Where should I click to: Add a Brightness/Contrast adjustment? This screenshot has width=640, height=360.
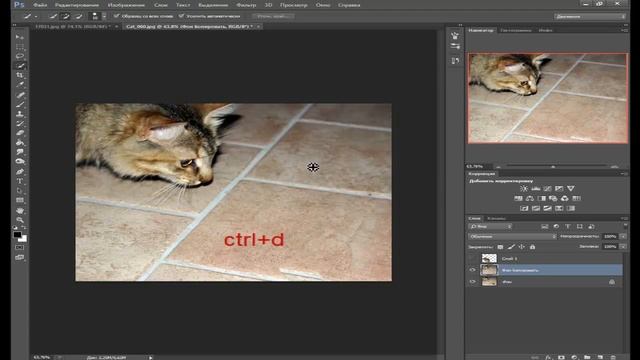pos(524,189)
